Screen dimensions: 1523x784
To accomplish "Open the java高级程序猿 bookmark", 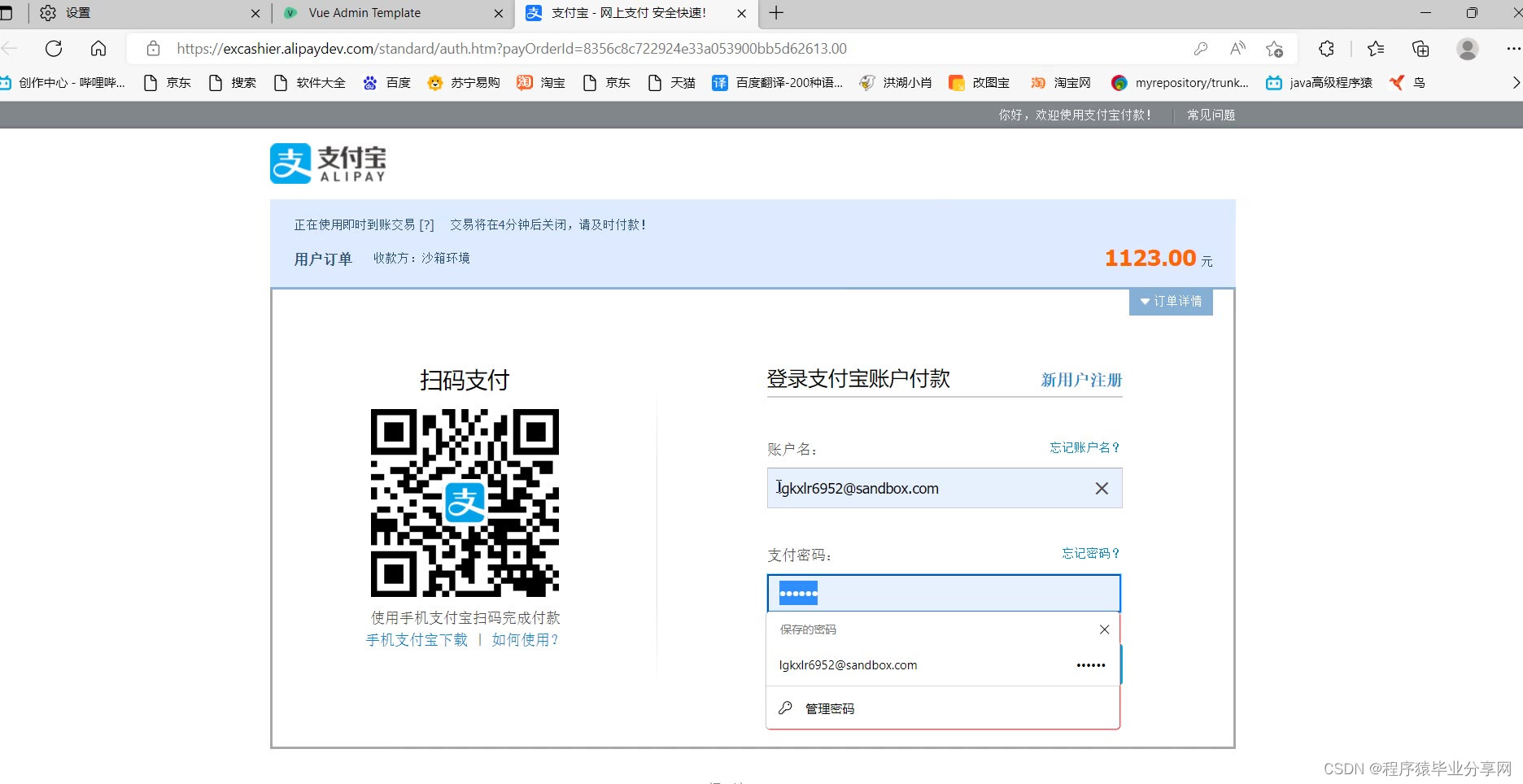I will pyautogui.click(x=1319, y=82).
